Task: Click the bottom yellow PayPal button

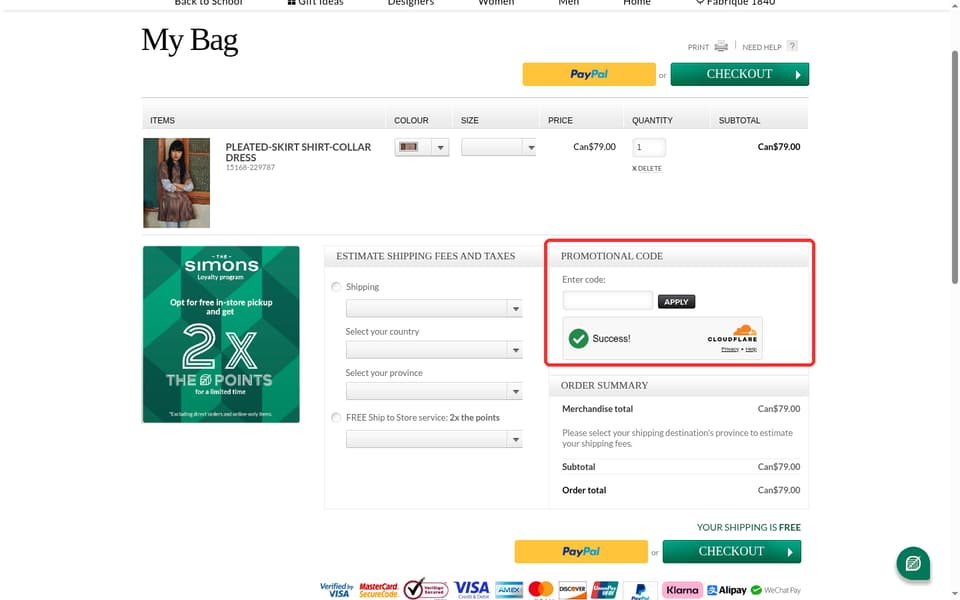Action: tap(581, 552)
